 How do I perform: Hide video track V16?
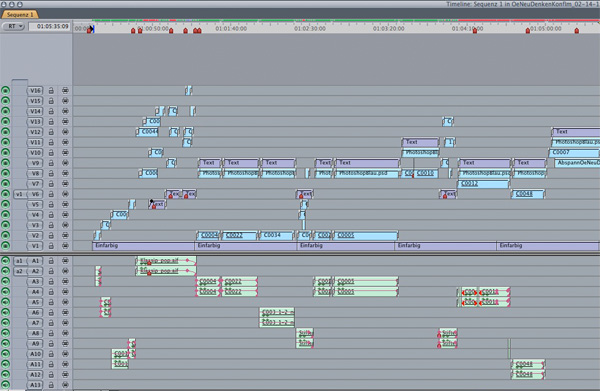tap(5, 91)
